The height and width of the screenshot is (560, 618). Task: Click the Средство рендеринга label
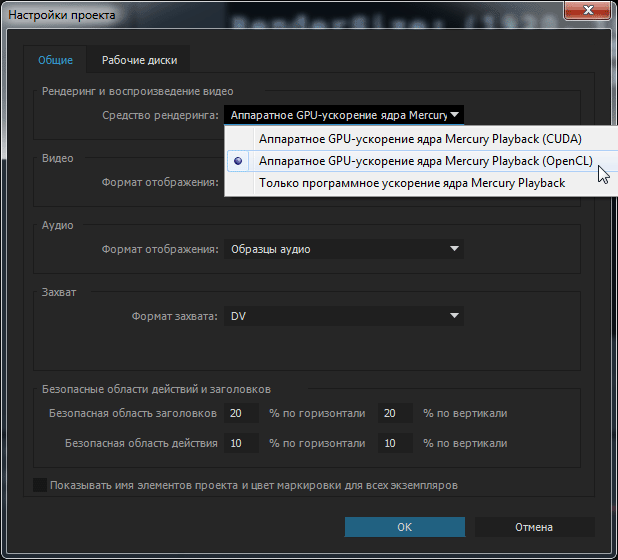(160, 115)
